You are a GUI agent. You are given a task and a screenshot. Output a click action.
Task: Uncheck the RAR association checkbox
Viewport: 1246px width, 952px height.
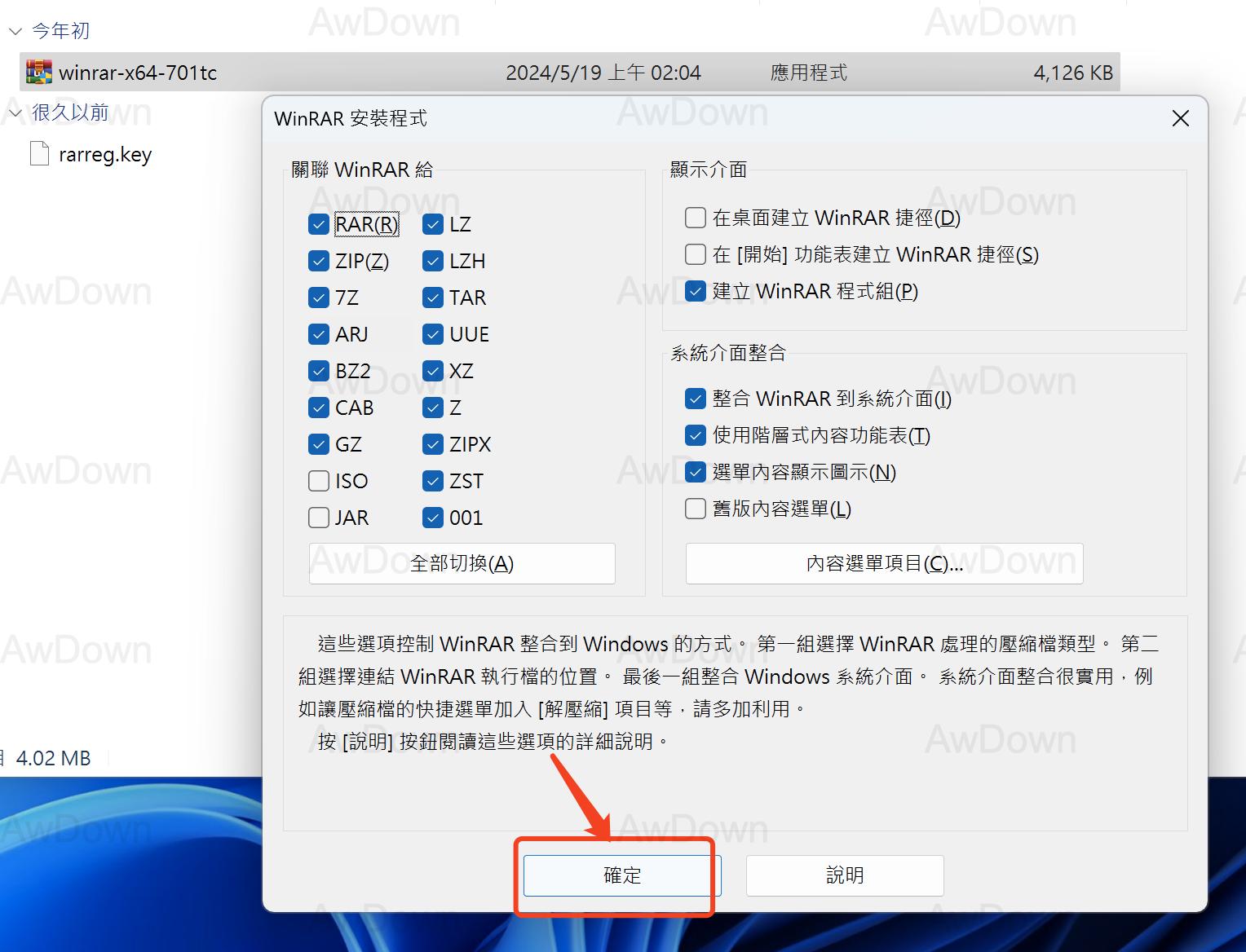point(319,224)
